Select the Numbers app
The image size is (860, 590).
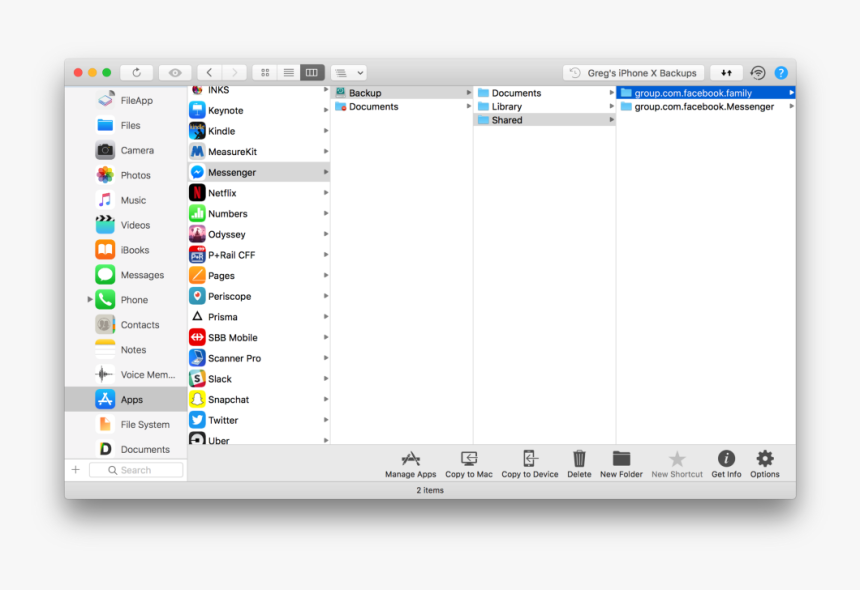(x=259, y=214)
